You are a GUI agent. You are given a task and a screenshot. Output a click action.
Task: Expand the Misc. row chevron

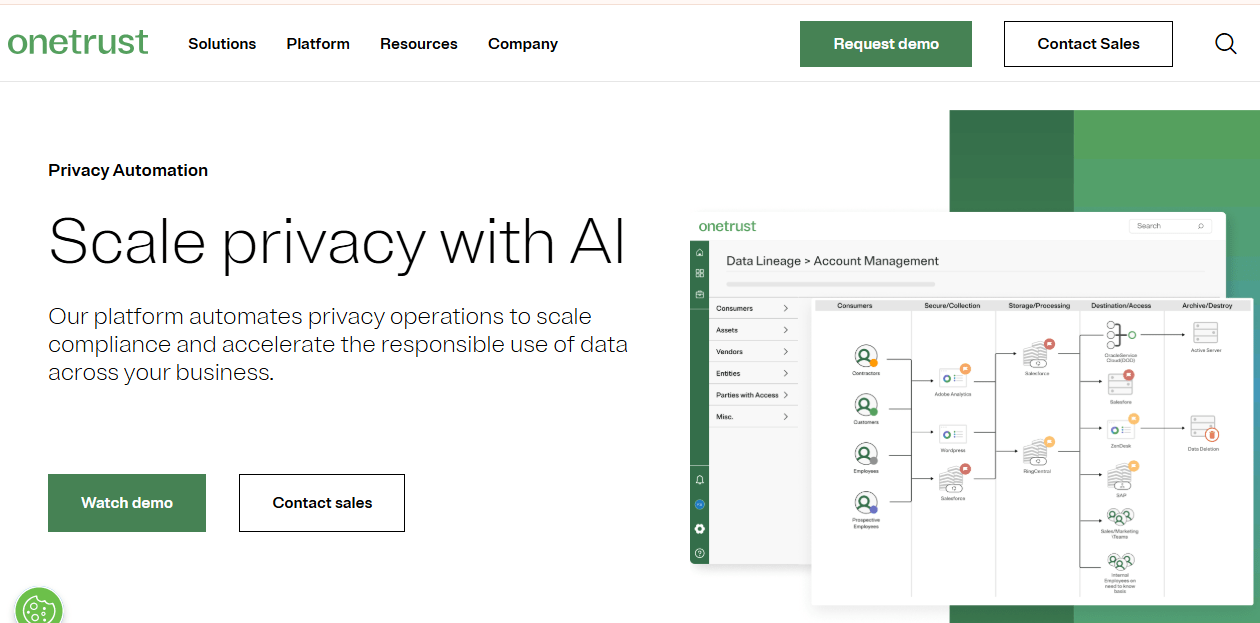point(786,416)
